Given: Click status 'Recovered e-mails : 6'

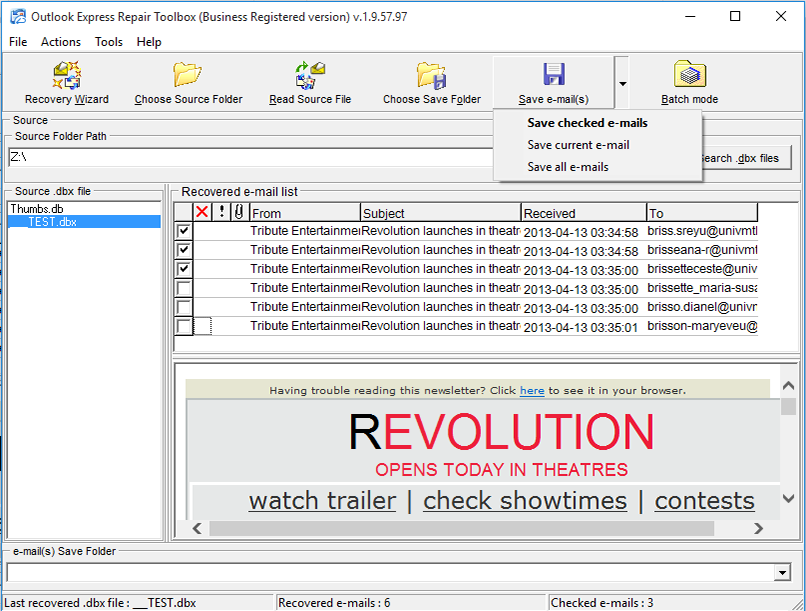Looking at the screenshot, I should tap(334, 603).
